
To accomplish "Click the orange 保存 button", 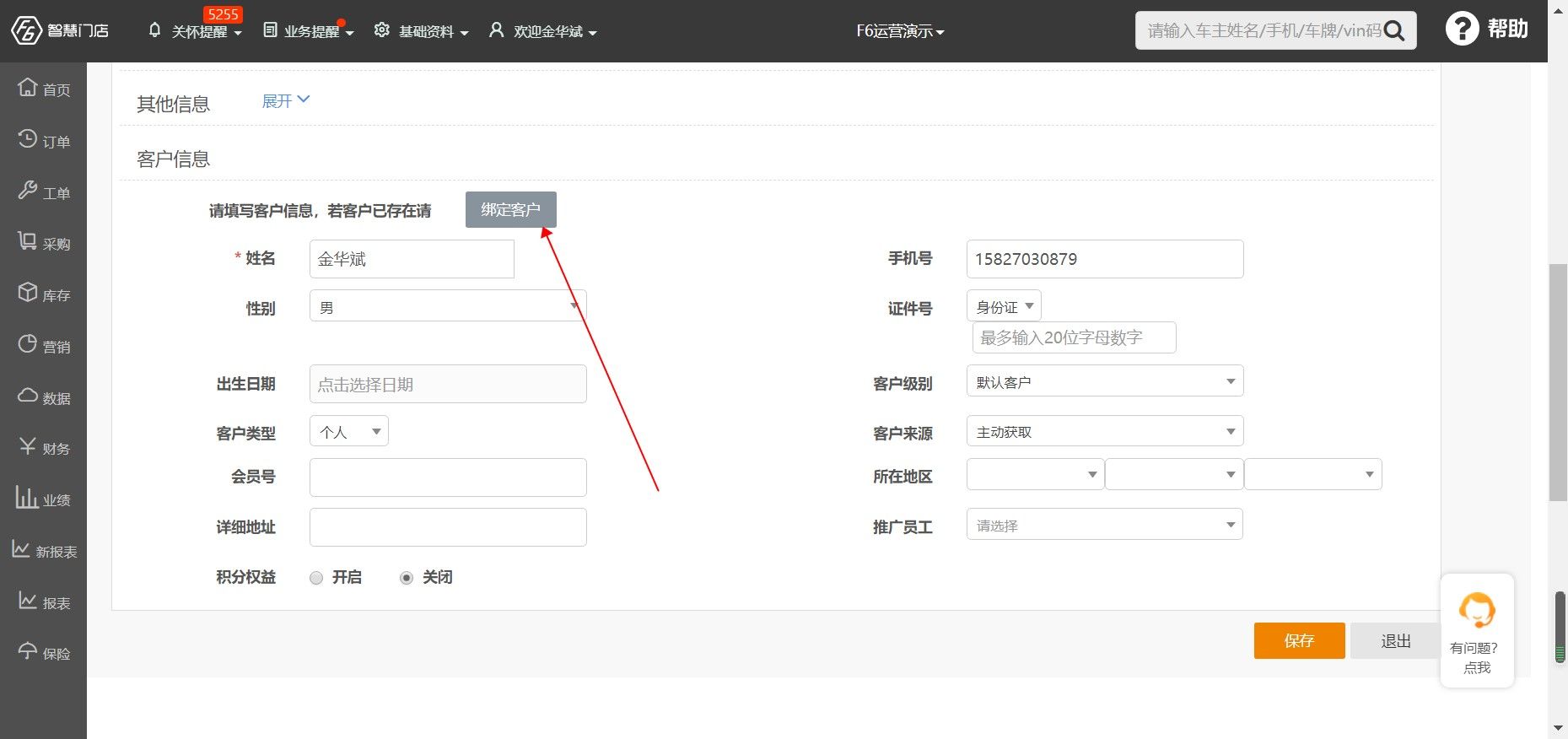I will pos(1300,641).
